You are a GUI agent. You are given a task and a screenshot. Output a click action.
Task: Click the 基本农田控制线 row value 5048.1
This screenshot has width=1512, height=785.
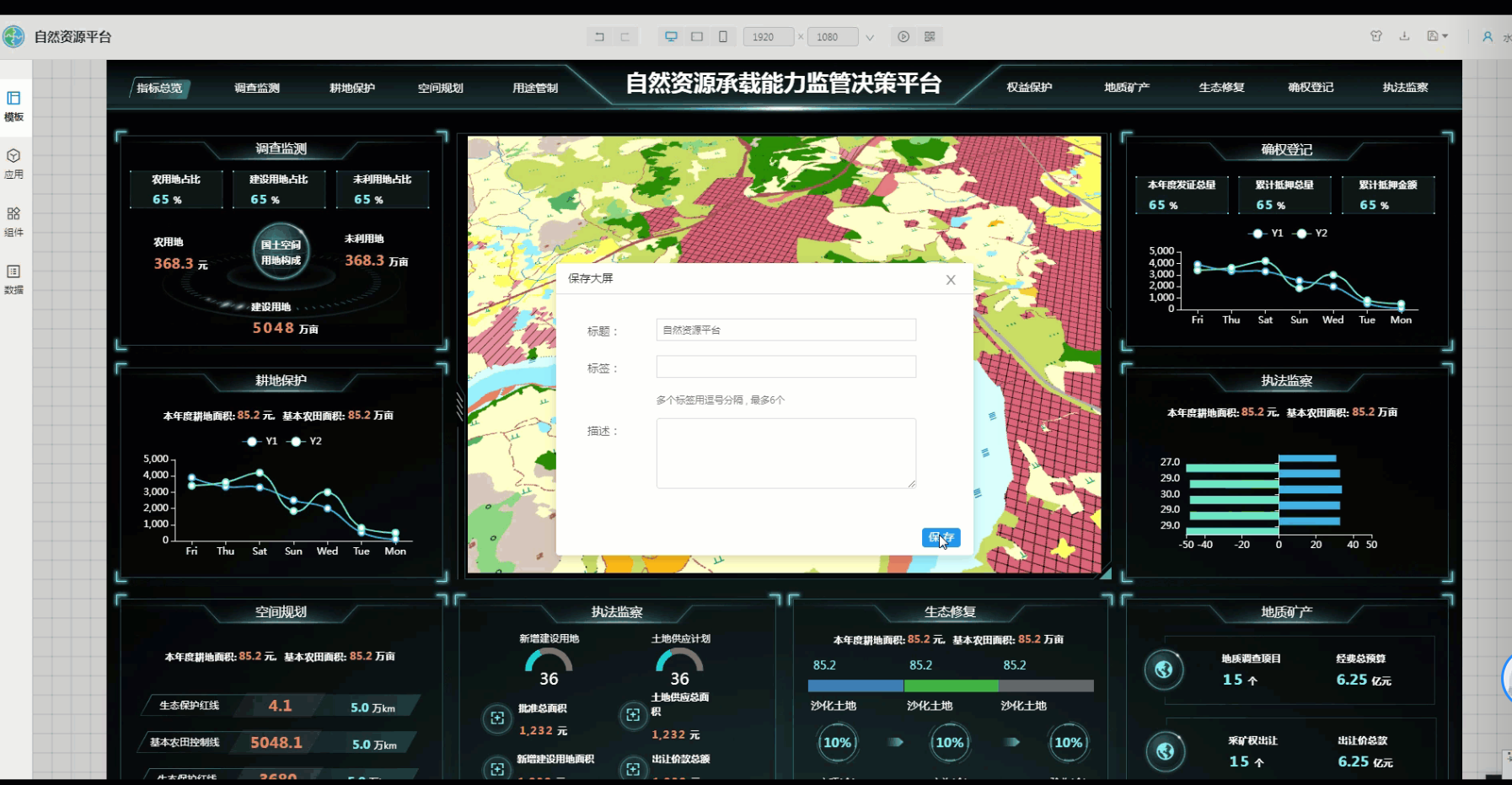276,743
